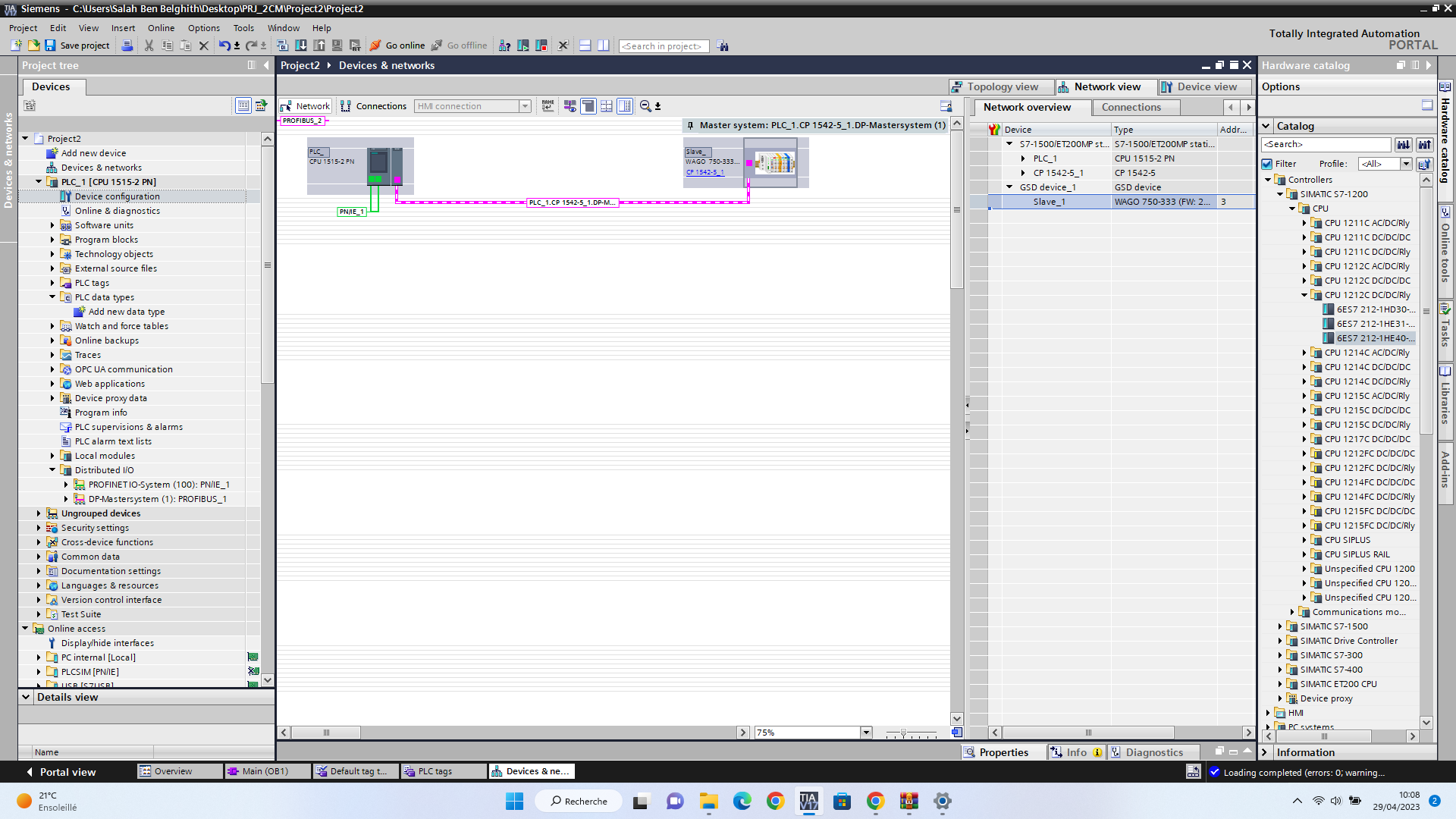Toggle Network mode button
This screenshot has width=1456, height=819.
(x=305, y=106)
